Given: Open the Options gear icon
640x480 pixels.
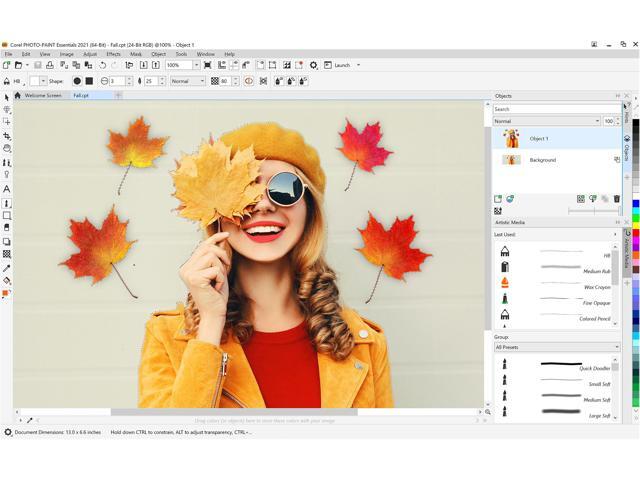Looking at the screenshot, I should point(313,65).
